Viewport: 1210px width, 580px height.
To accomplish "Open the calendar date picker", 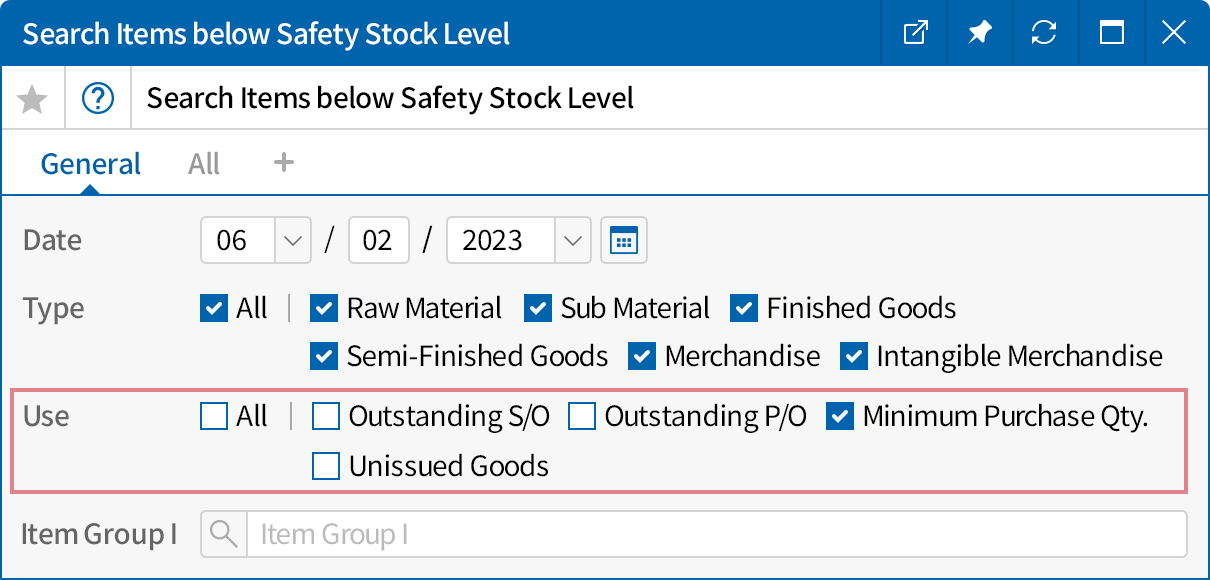I will (x=624, y=241).
